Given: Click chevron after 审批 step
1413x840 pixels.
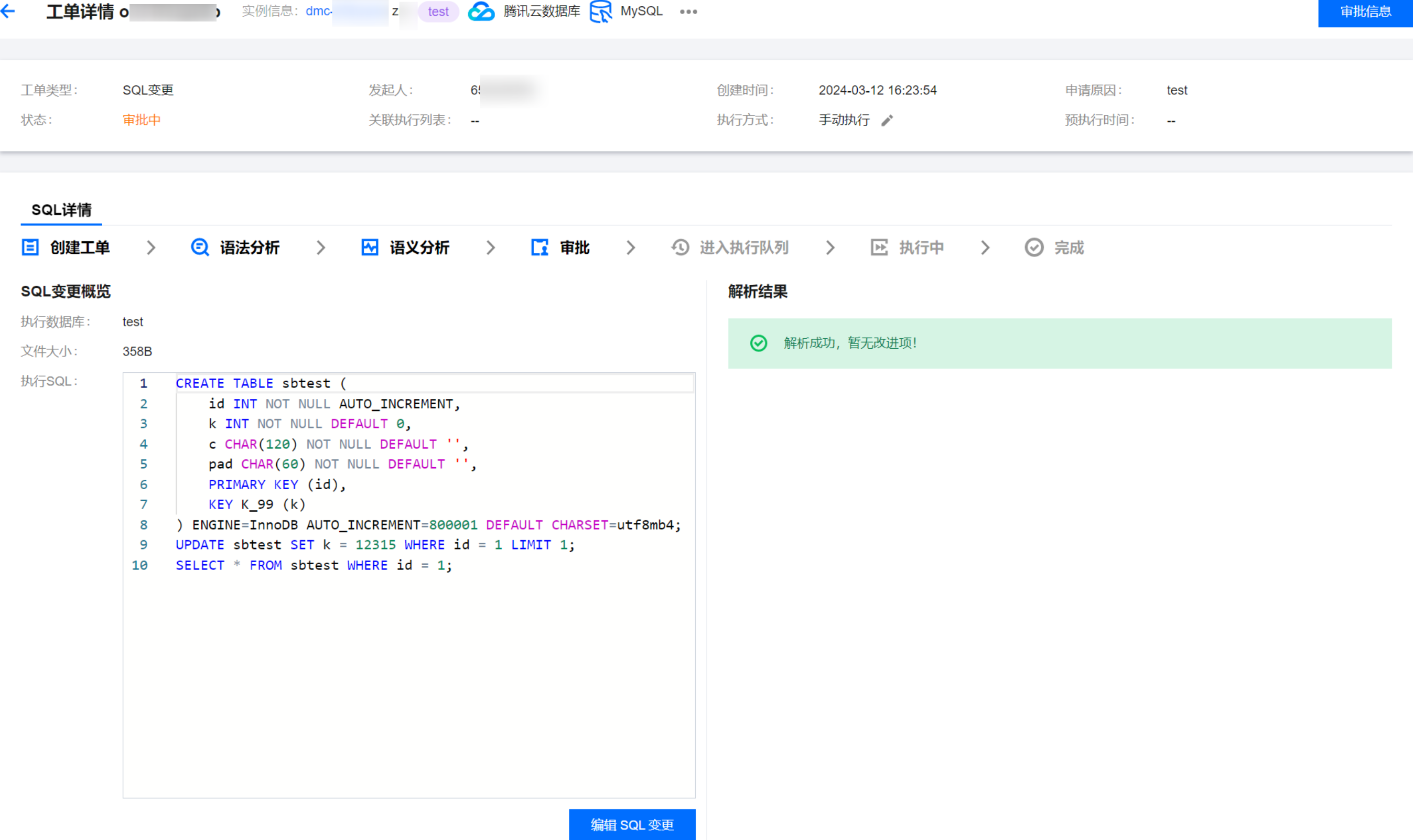Looking at the screenshot, I should tap(631, 247).
